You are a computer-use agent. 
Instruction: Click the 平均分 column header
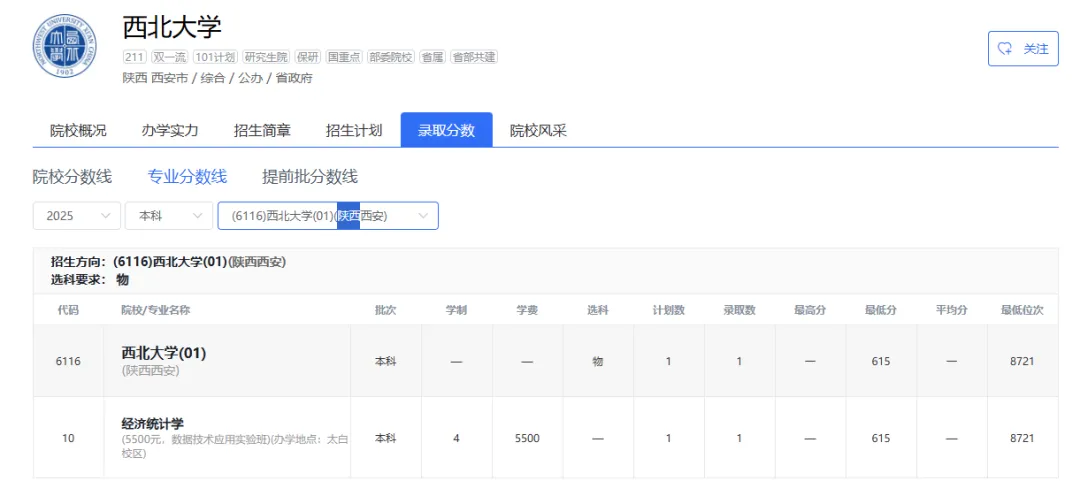coord(952,310)
